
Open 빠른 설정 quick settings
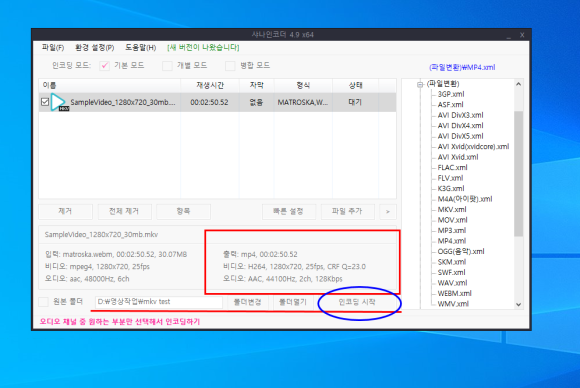(289, 211)
